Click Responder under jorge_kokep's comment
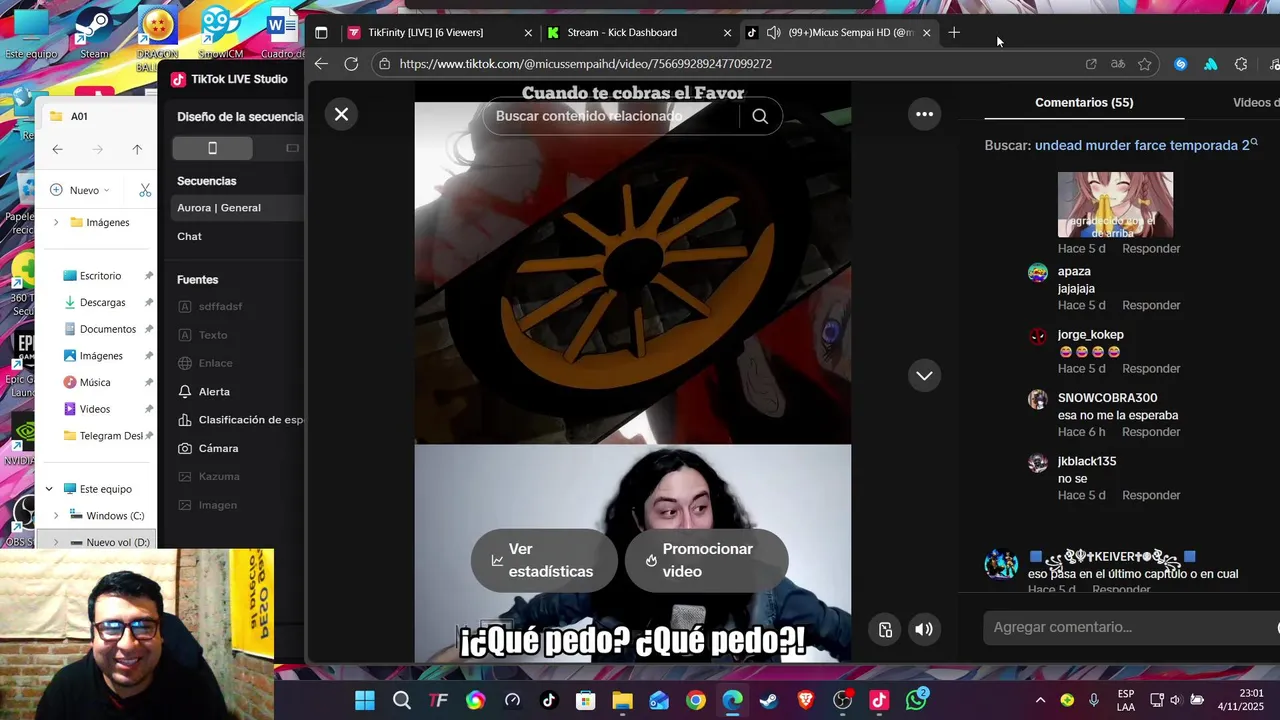Viewport: 1280px width, 720px height. [x=1151, y=368]
